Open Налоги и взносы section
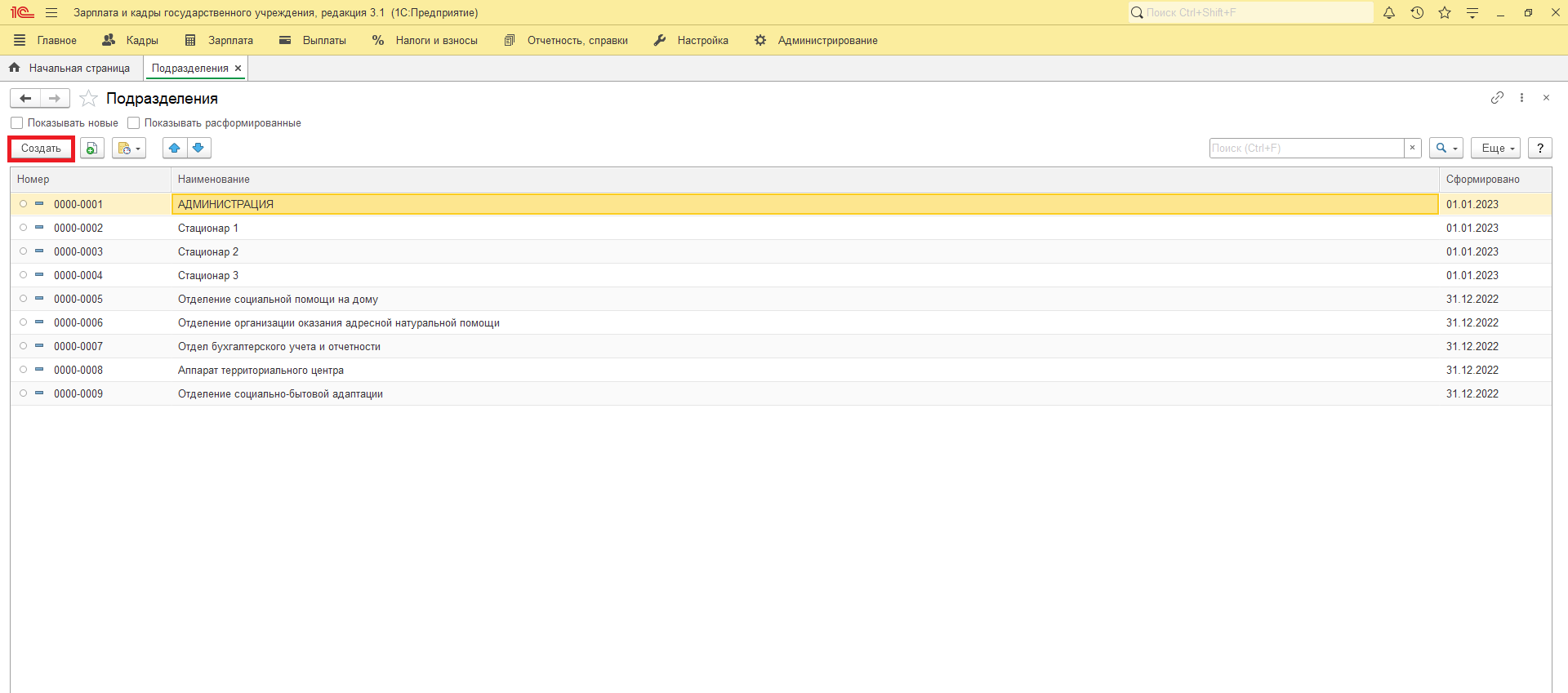This screenshot has height=693, width=1568. click(x=425, y=40)
